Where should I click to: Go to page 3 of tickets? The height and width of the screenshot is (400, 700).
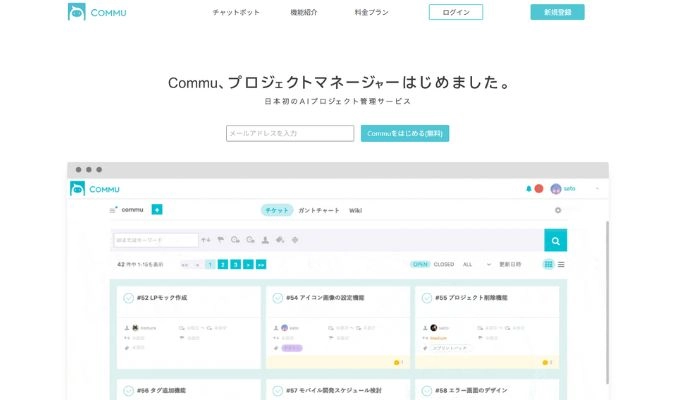[x=236, y=265]
